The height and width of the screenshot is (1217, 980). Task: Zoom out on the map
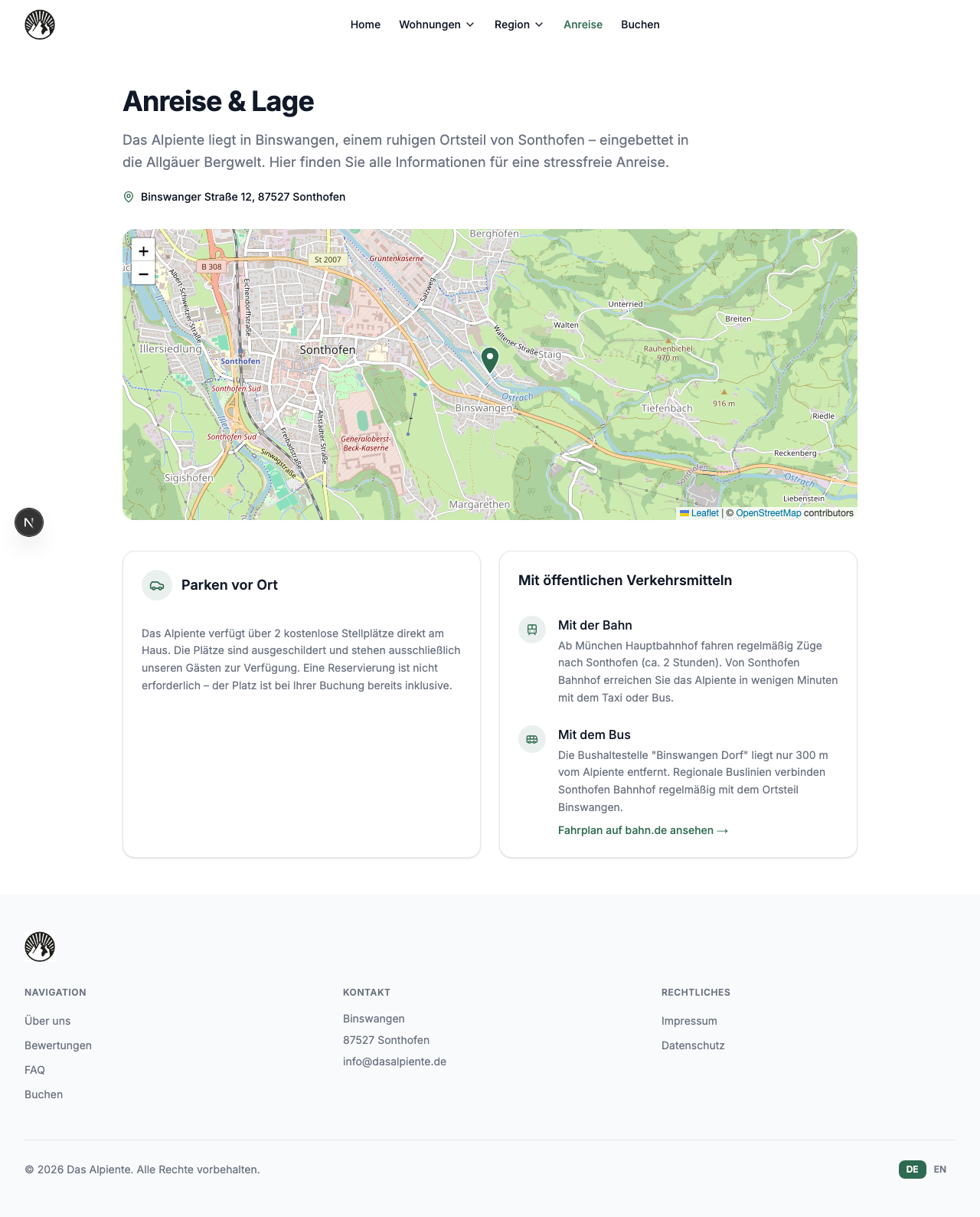pyautogui.click(x=143, y=273)
